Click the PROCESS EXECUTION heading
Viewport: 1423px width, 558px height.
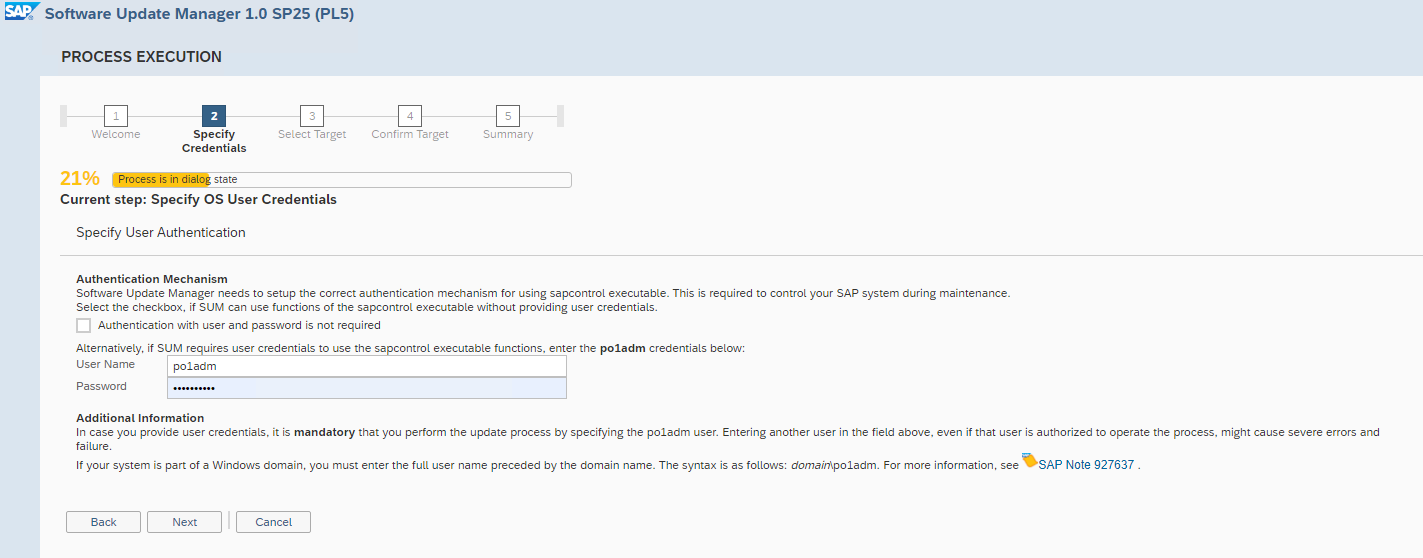141,57
